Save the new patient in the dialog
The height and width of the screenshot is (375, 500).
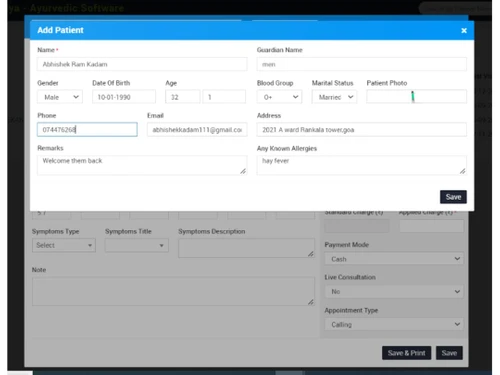[x=453, y=197]
